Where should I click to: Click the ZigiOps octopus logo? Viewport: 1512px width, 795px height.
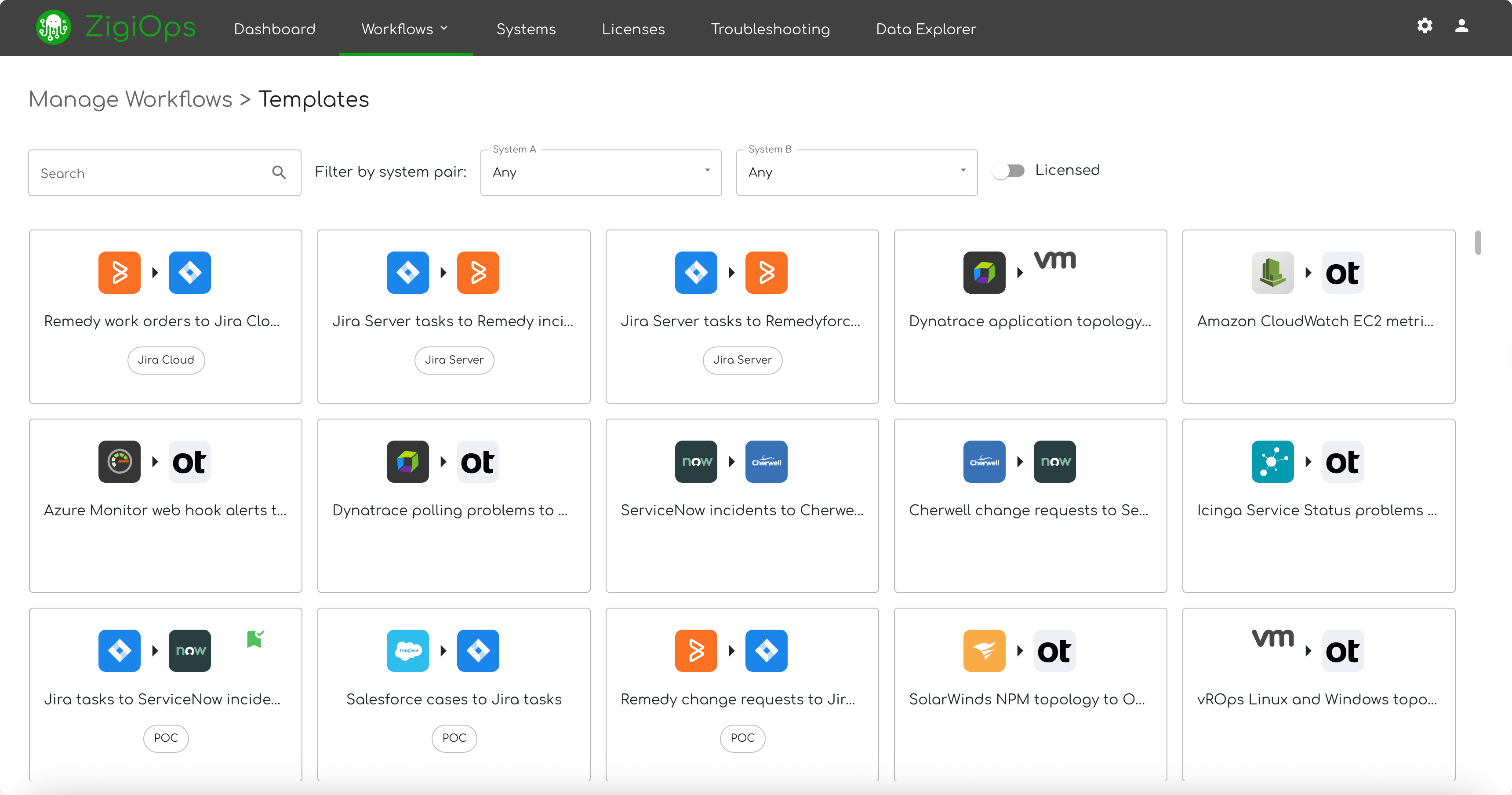[x=54, y=28]
